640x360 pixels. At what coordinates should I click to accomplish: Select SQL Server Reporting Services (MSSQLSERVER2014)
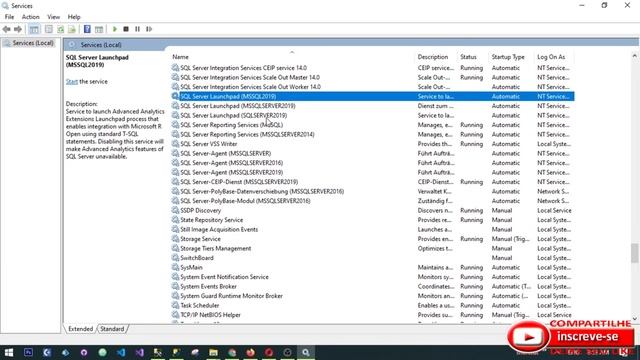tap(372, 134)
